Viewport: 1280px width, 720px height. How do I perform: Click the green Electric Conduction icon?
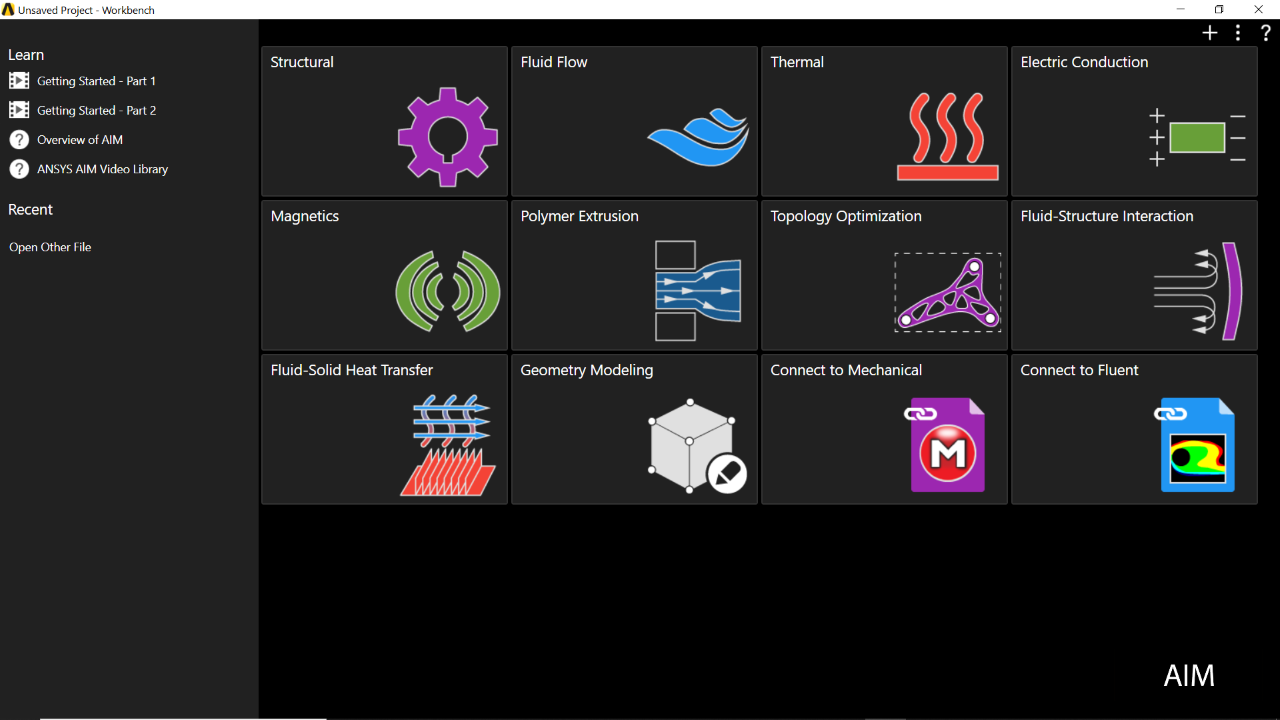coord(1197,137)
